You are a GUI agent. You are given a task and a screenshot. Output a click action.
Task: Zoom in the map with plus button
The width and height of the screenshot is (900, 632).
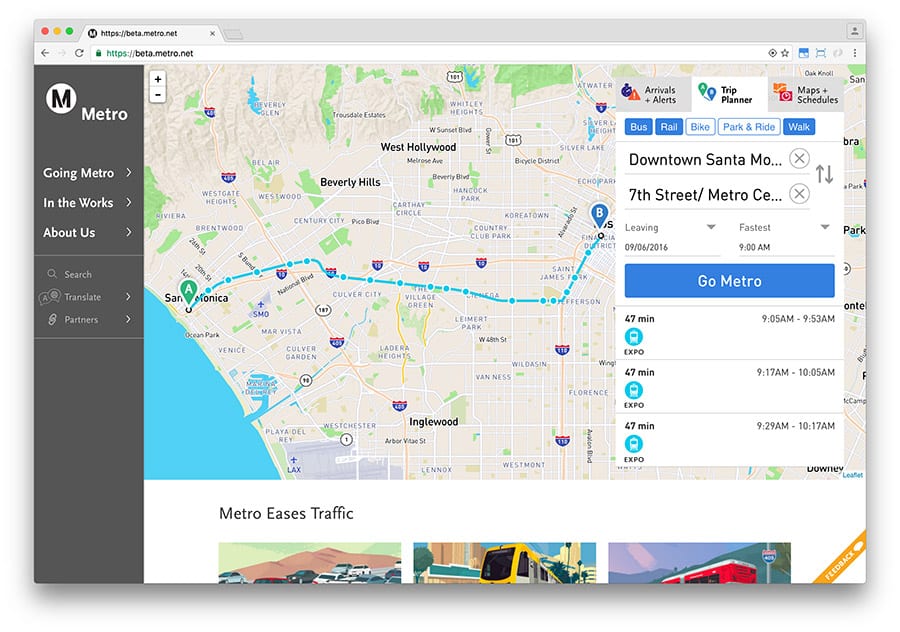click(158, 79)
